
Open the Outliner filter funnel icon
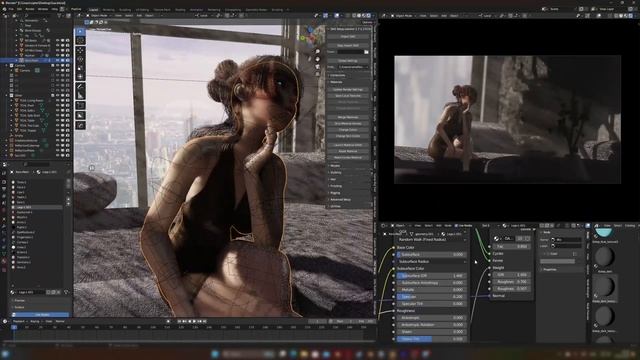coord(60,16)
